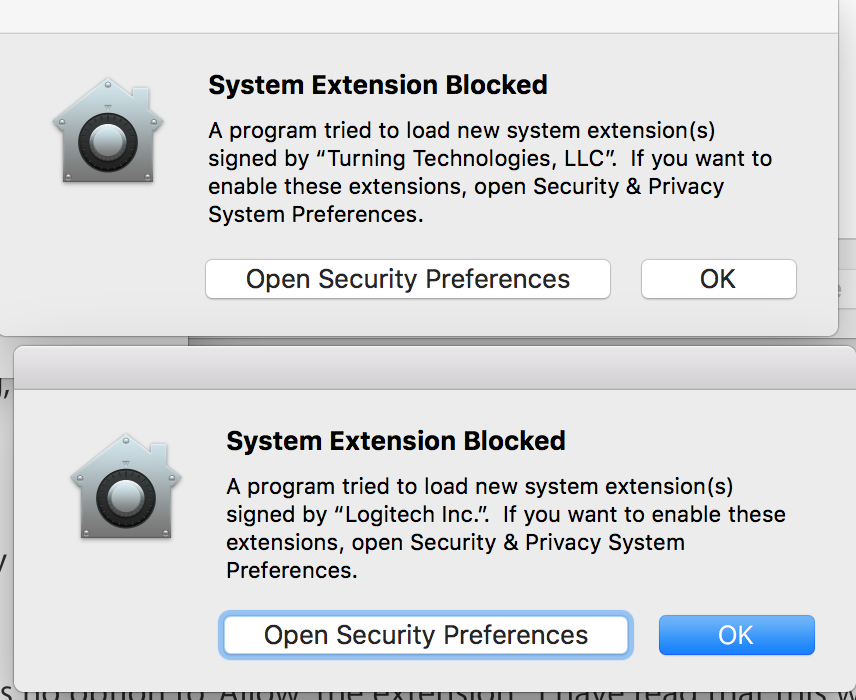Screen dimensions: 856x700
Task: Click the Logitech dialog's "System Extension Blocked" heading
Action: [396, 441]
